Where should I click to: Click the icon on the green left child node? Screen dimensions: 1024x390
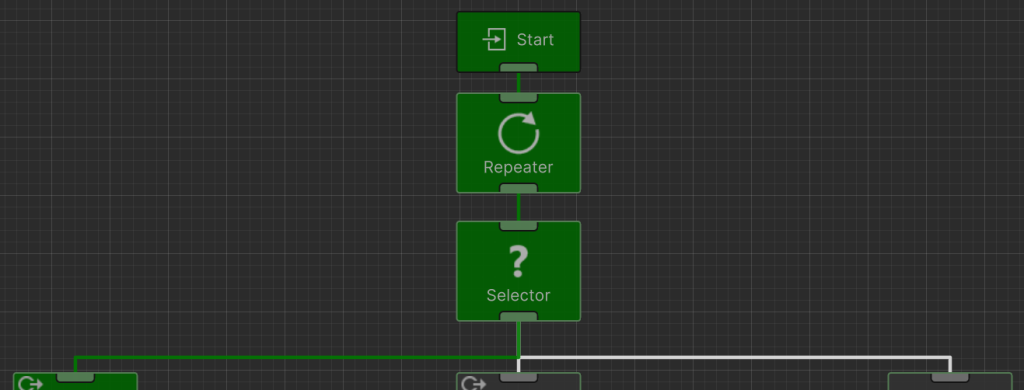tap(31, 383)
